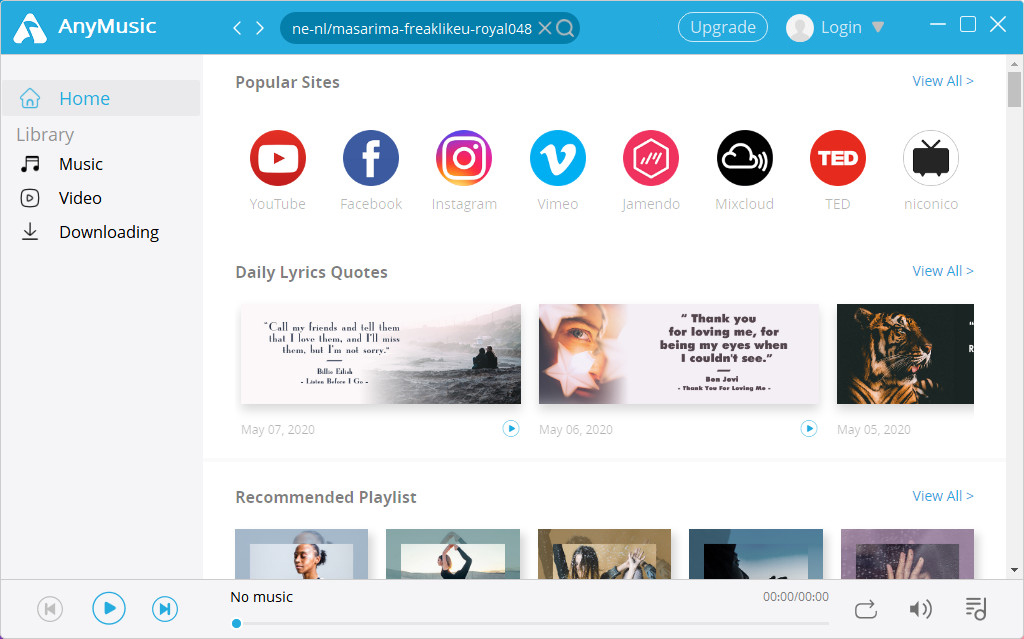Open Music library in sidebar
This screenshot has width=1024, height=639.
pos(81,164)
